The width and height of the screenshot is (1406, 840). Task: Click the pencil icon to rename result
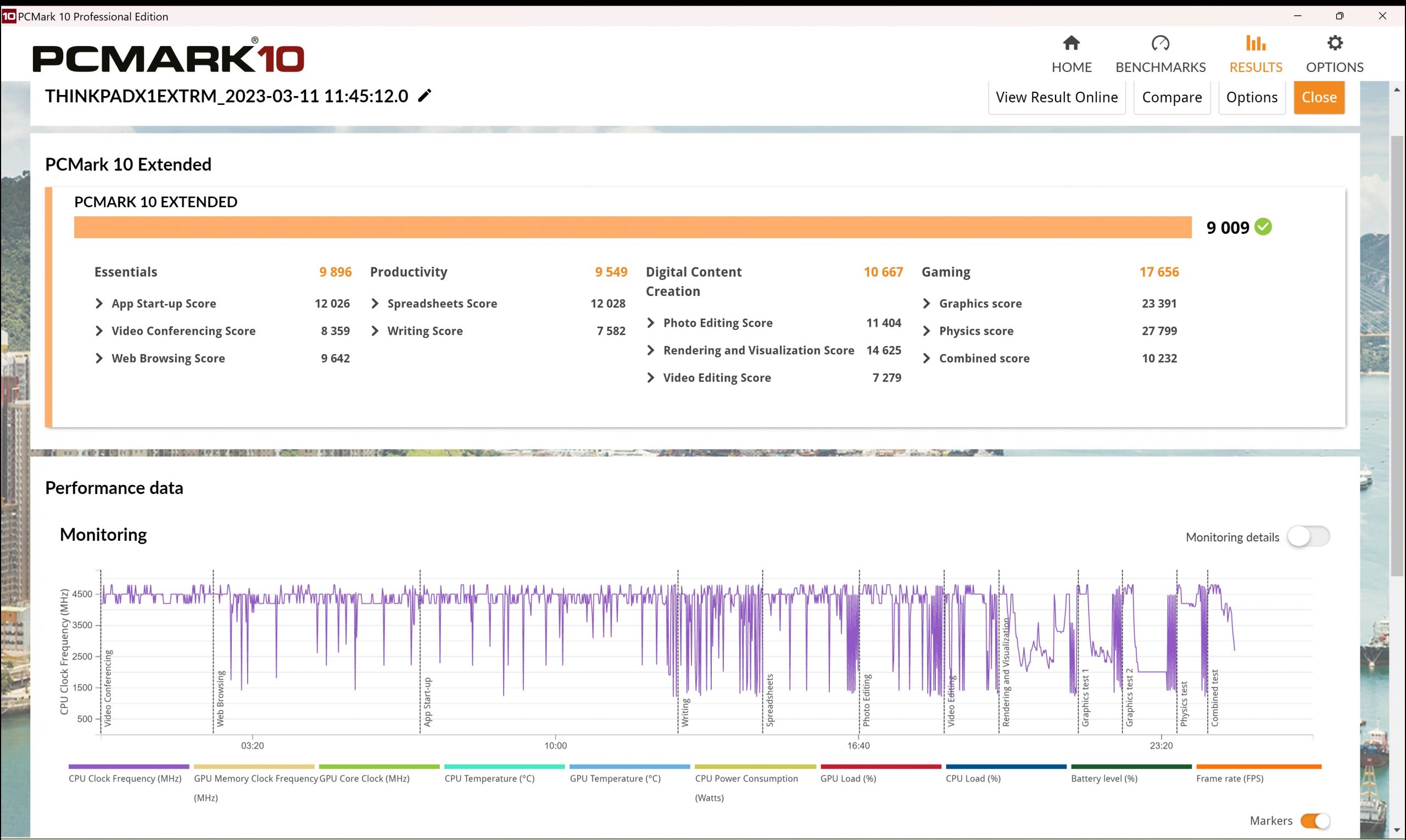(425, 96)
